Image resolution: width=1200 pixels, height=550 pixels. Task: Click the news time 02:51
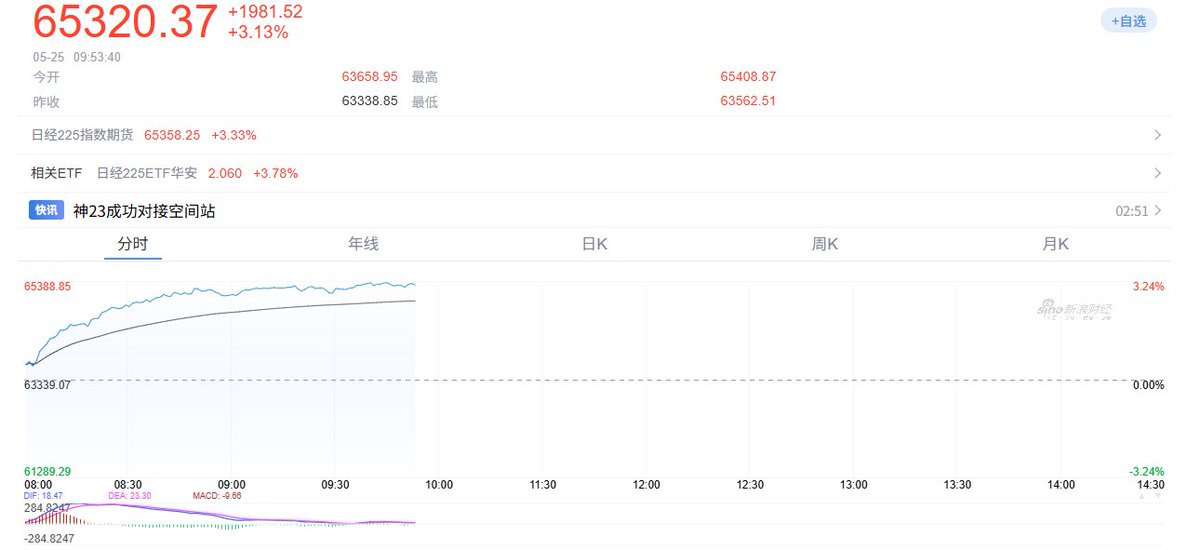coord(1132,211)
